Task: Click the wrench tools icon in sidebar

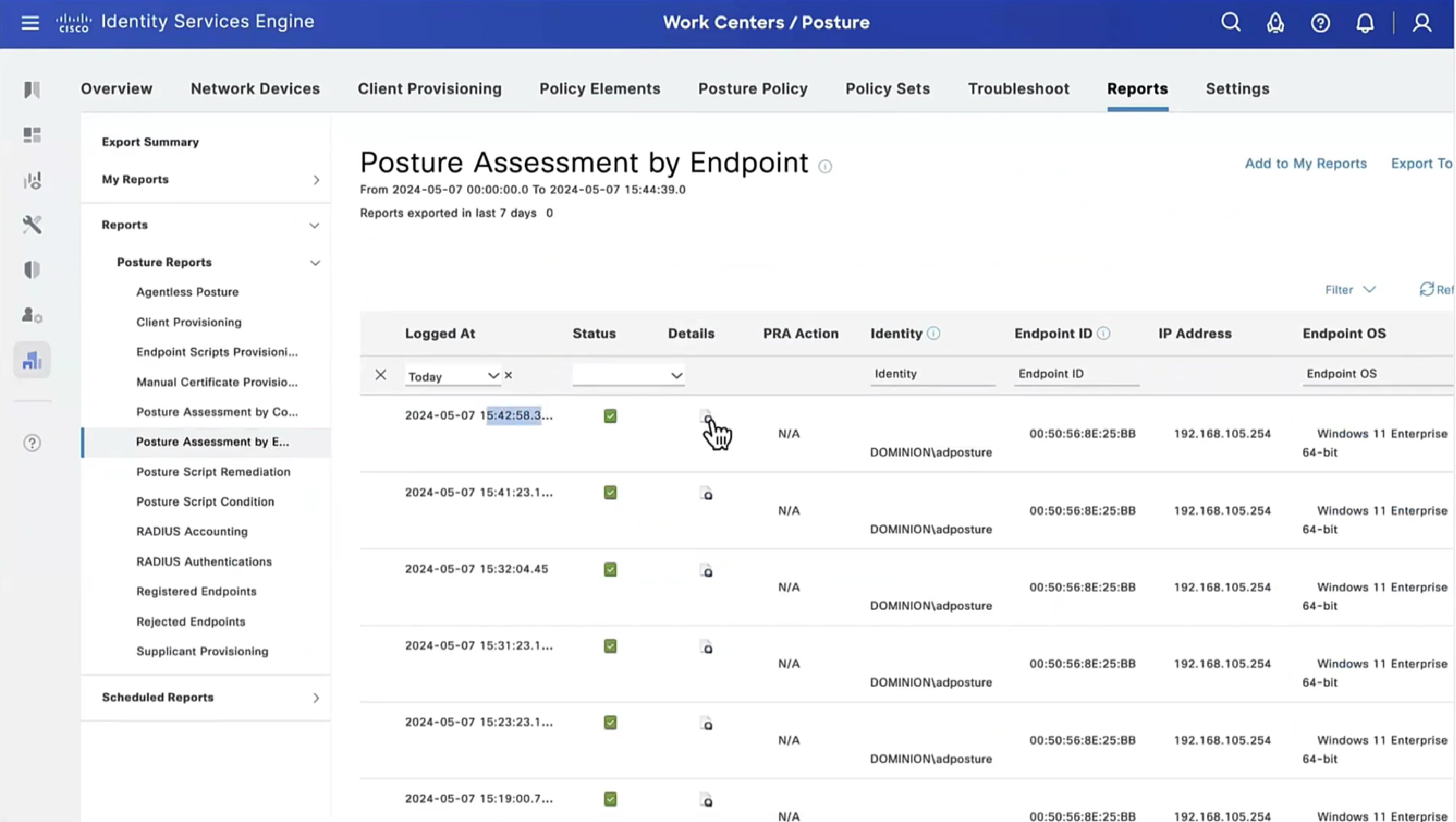Action: [x=32, y=225]
